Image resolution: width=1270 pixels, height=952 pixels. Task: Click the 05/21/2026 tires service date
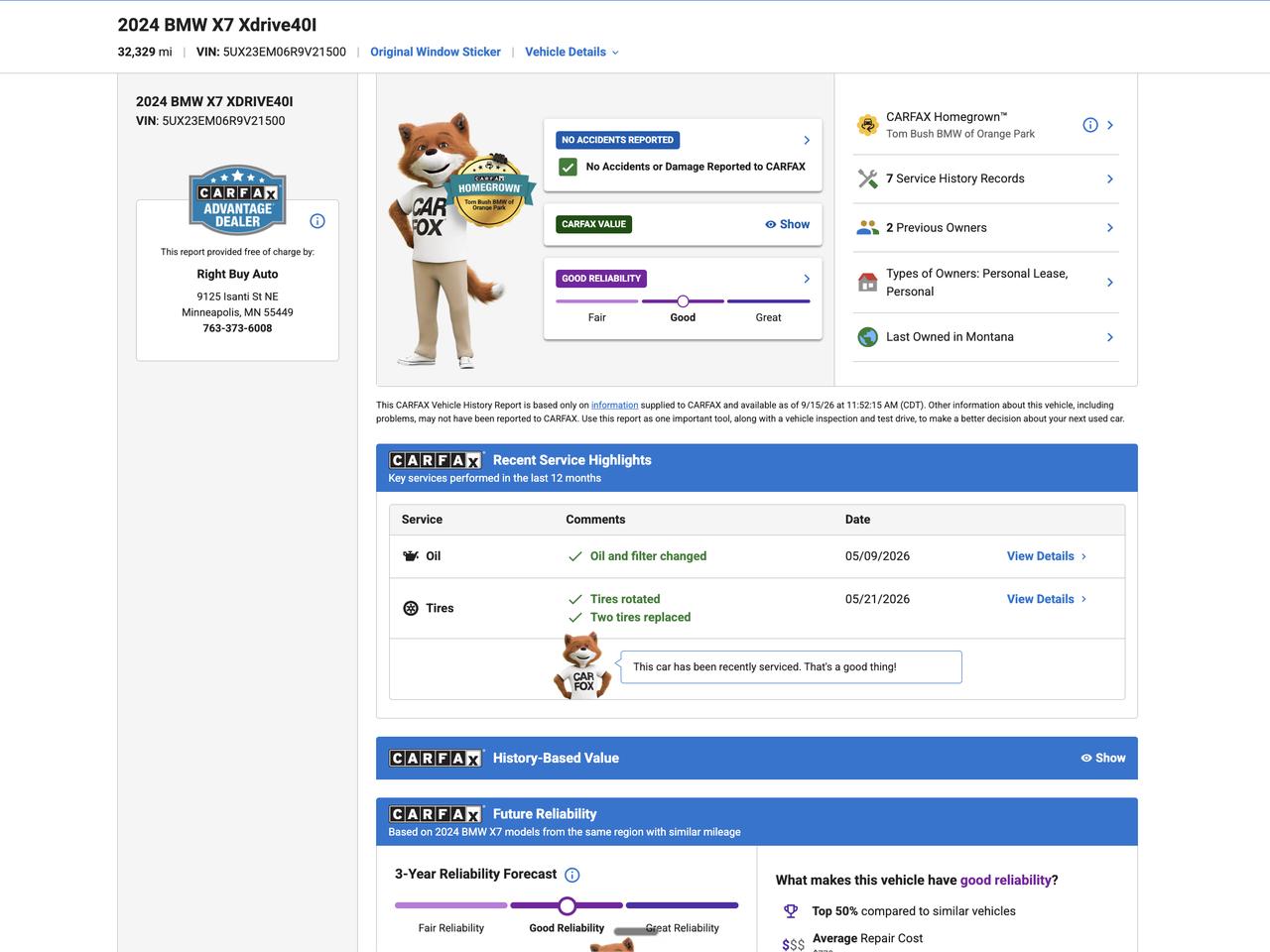point(877,599)
